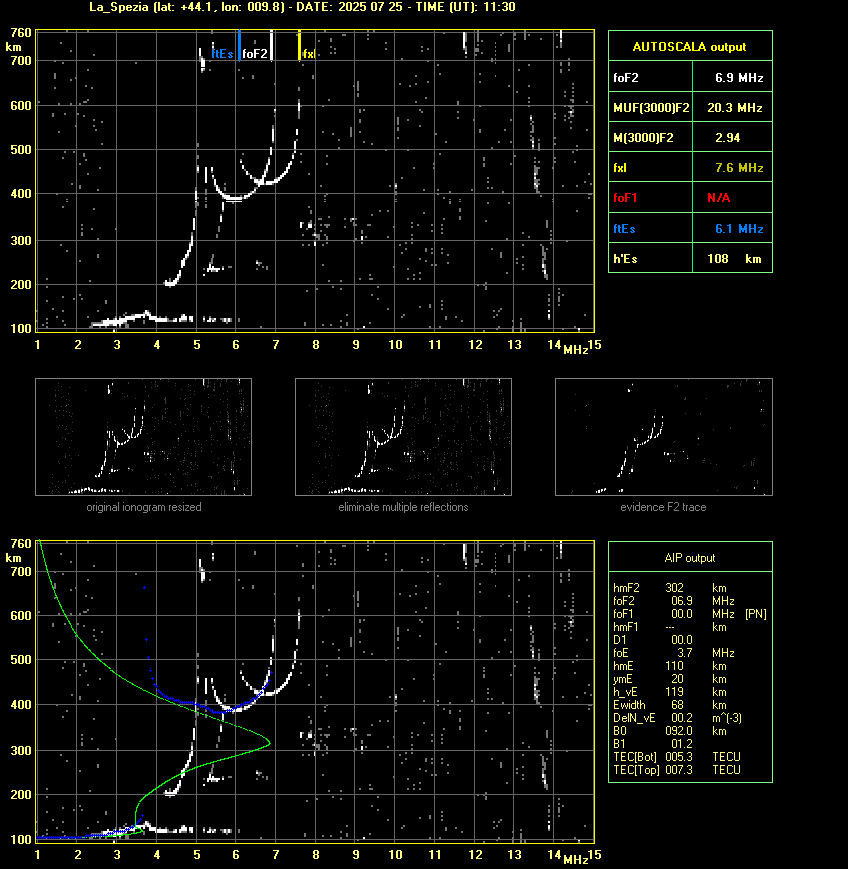Select the B1 01.2 row

(x=653, y=744)
